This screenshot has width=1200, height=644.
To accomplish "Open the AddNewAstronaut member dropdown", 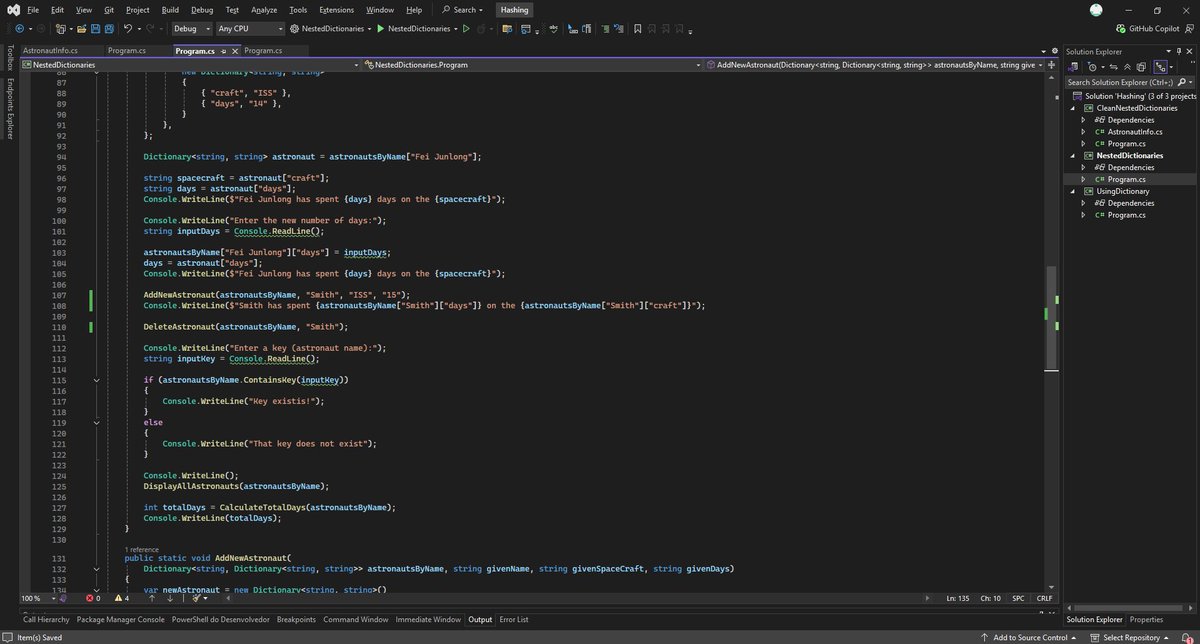I will (875, 63).
